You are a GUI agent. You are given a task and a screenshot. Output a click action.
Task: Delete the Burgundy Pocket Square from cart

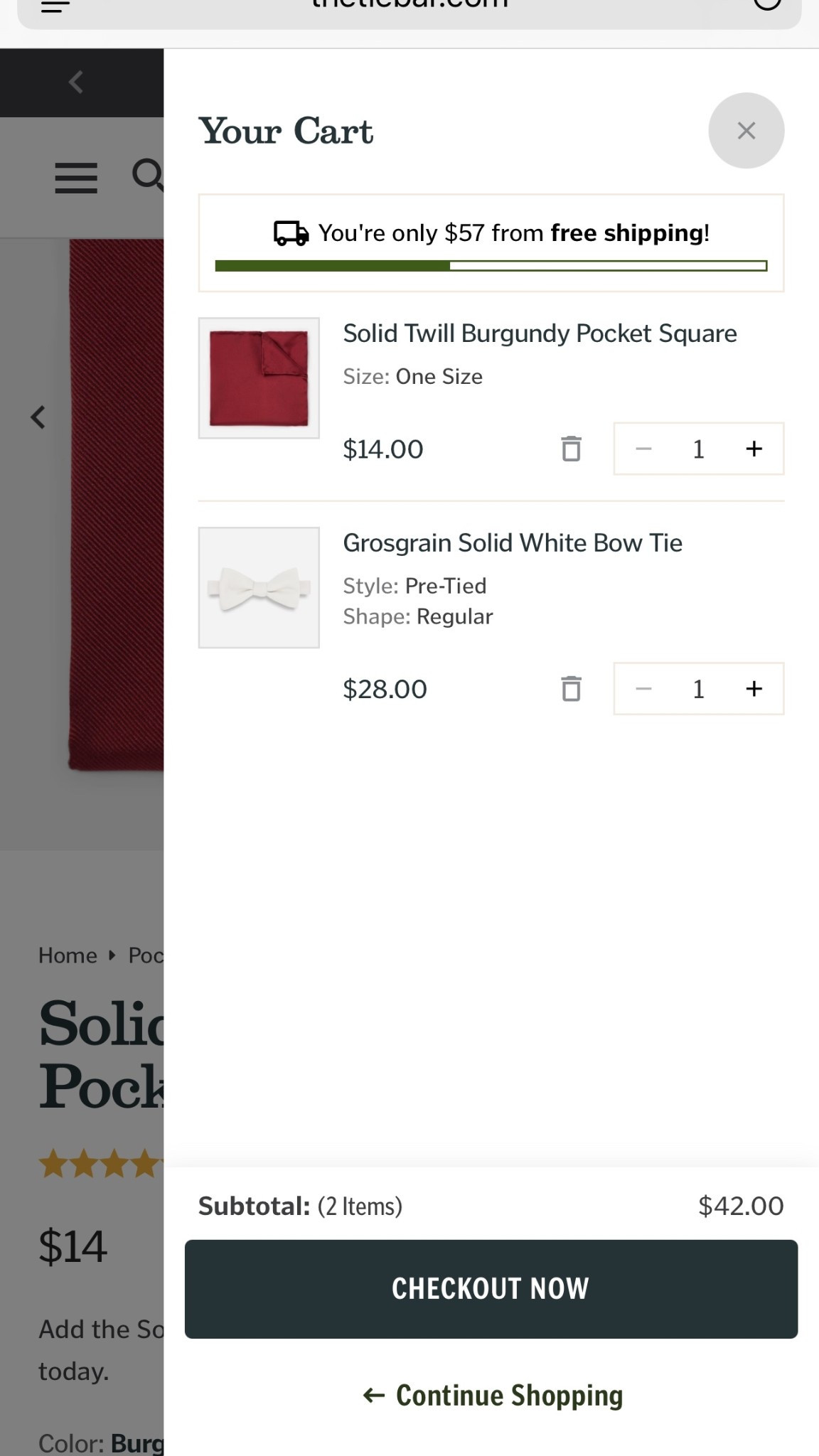coord(571,449)
